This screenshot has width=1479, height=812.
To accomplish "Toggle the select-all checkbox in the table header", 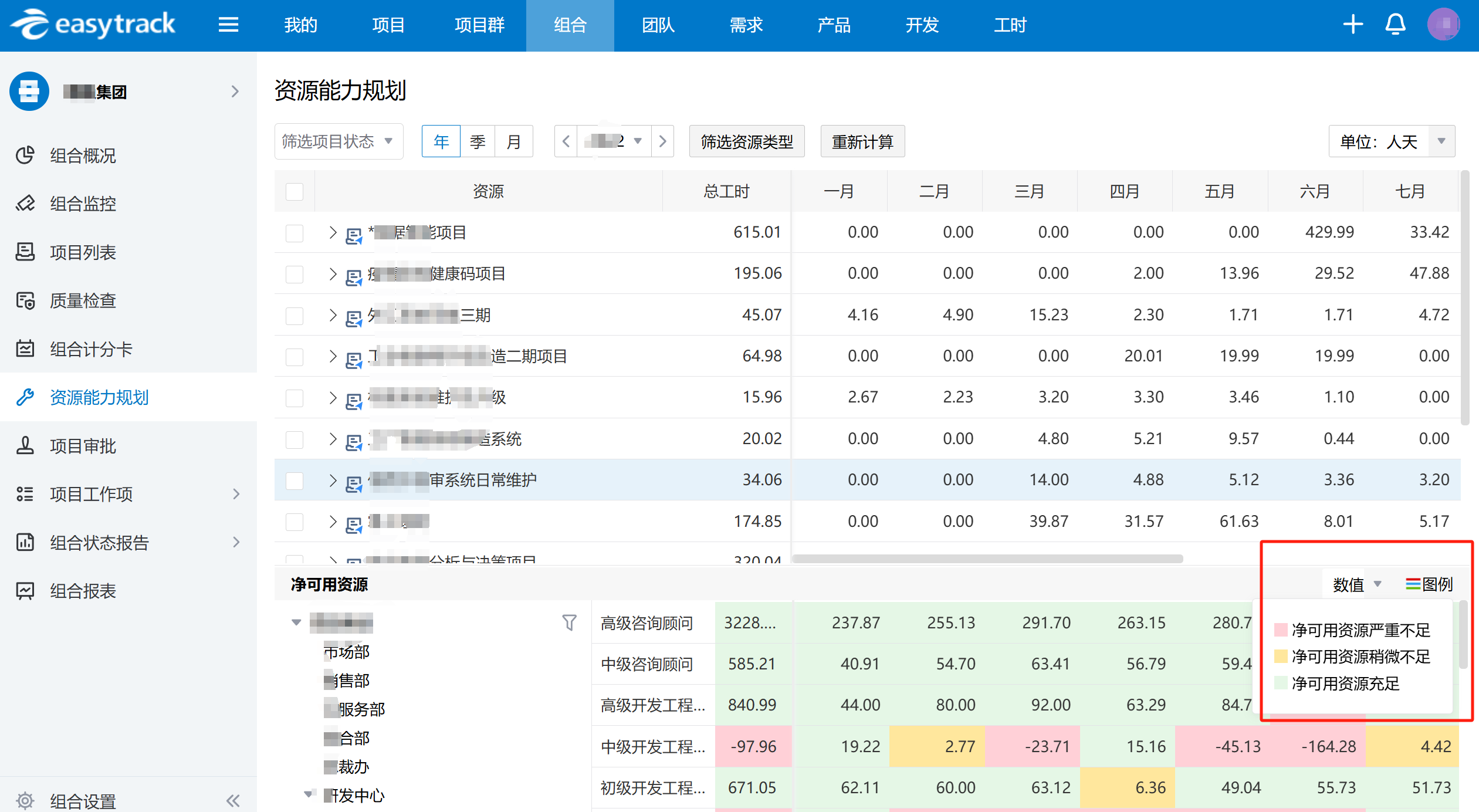I will [x=294, y=191].
